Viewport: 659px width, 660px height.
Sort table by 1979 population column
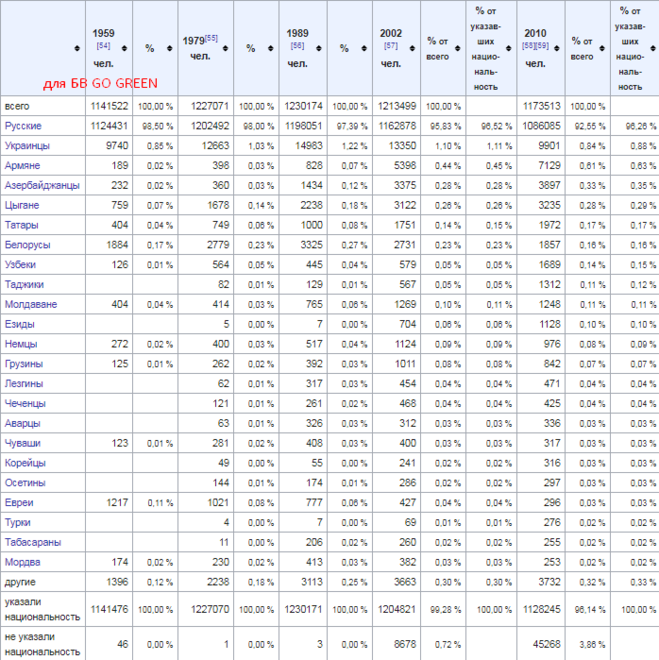pyautogui.click(x=226, y=48)
